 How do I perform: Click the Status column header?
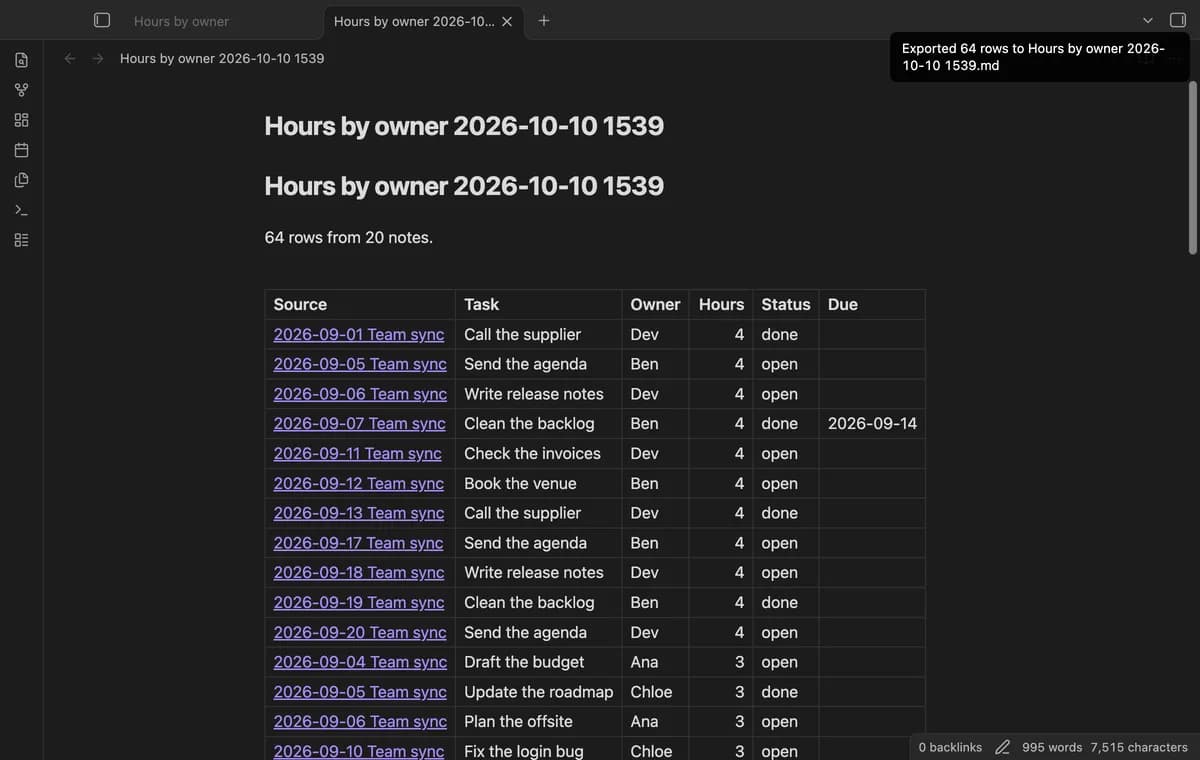click(x=786, y=304)
